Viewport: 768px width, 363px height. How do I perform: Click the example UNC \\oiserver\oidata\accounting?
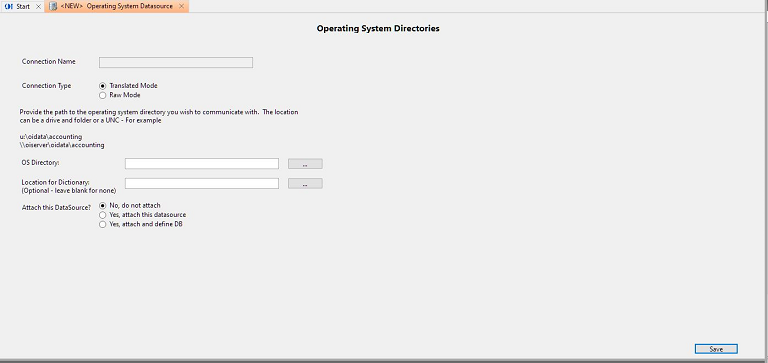(x=62, y=145)
